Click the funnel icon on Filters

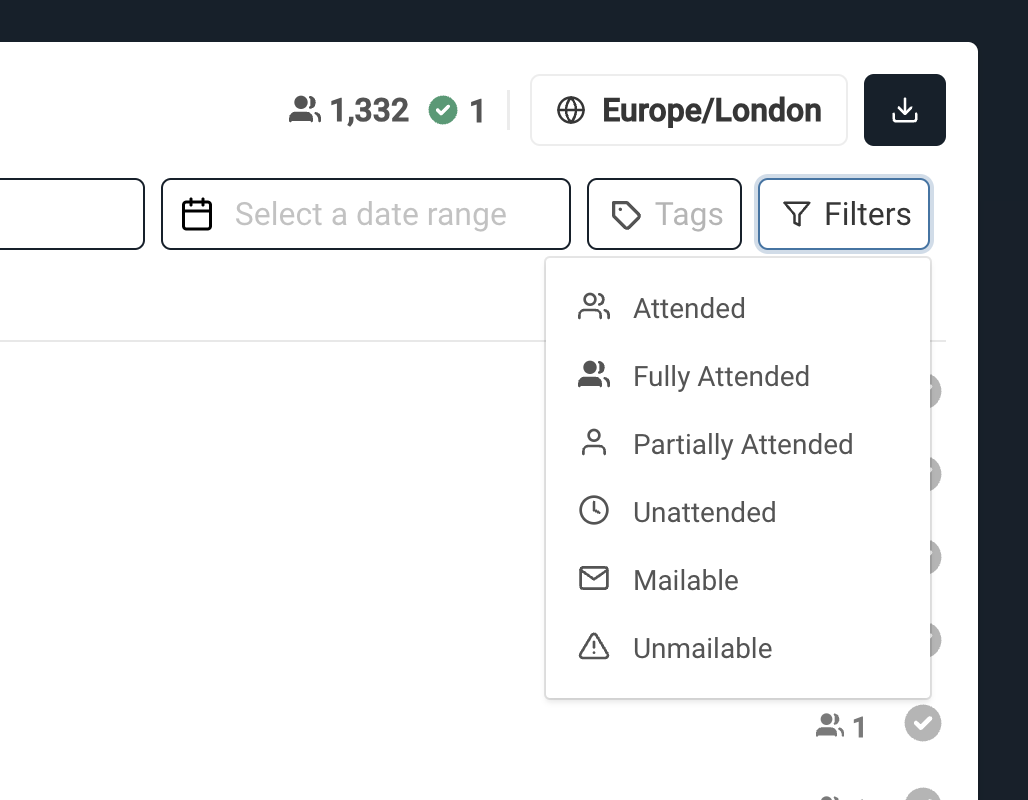[x=796, y=214]
